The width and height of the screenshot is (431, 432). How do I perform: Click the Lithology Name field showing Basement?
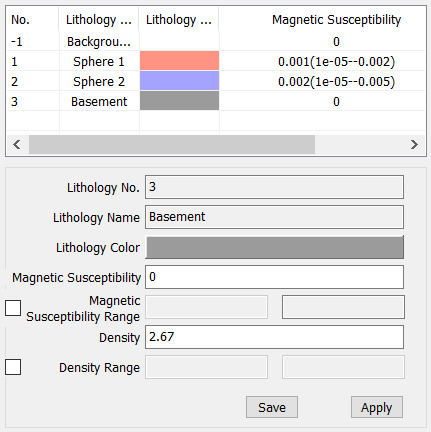coord(275,217)
